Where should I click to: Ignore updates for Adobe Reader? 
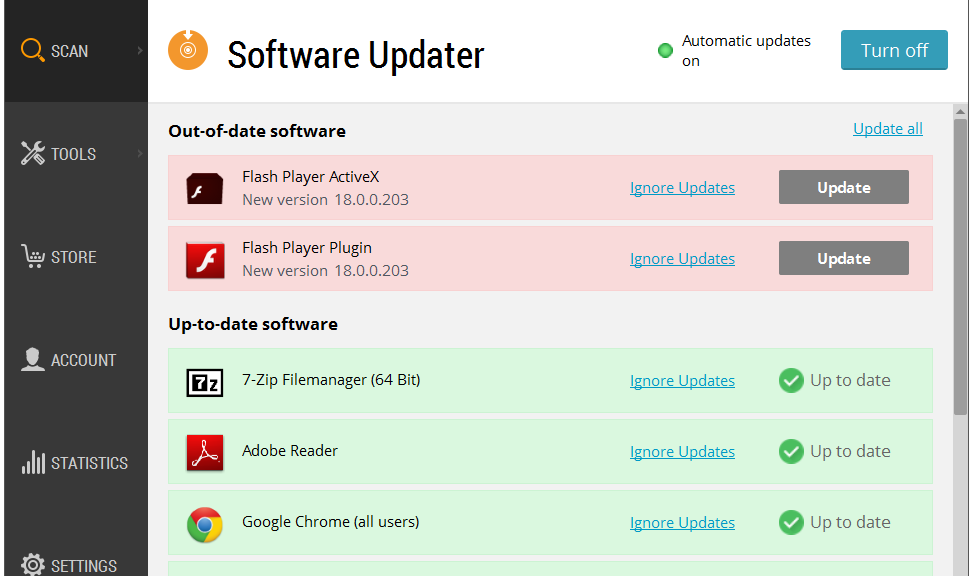point(682,452)
